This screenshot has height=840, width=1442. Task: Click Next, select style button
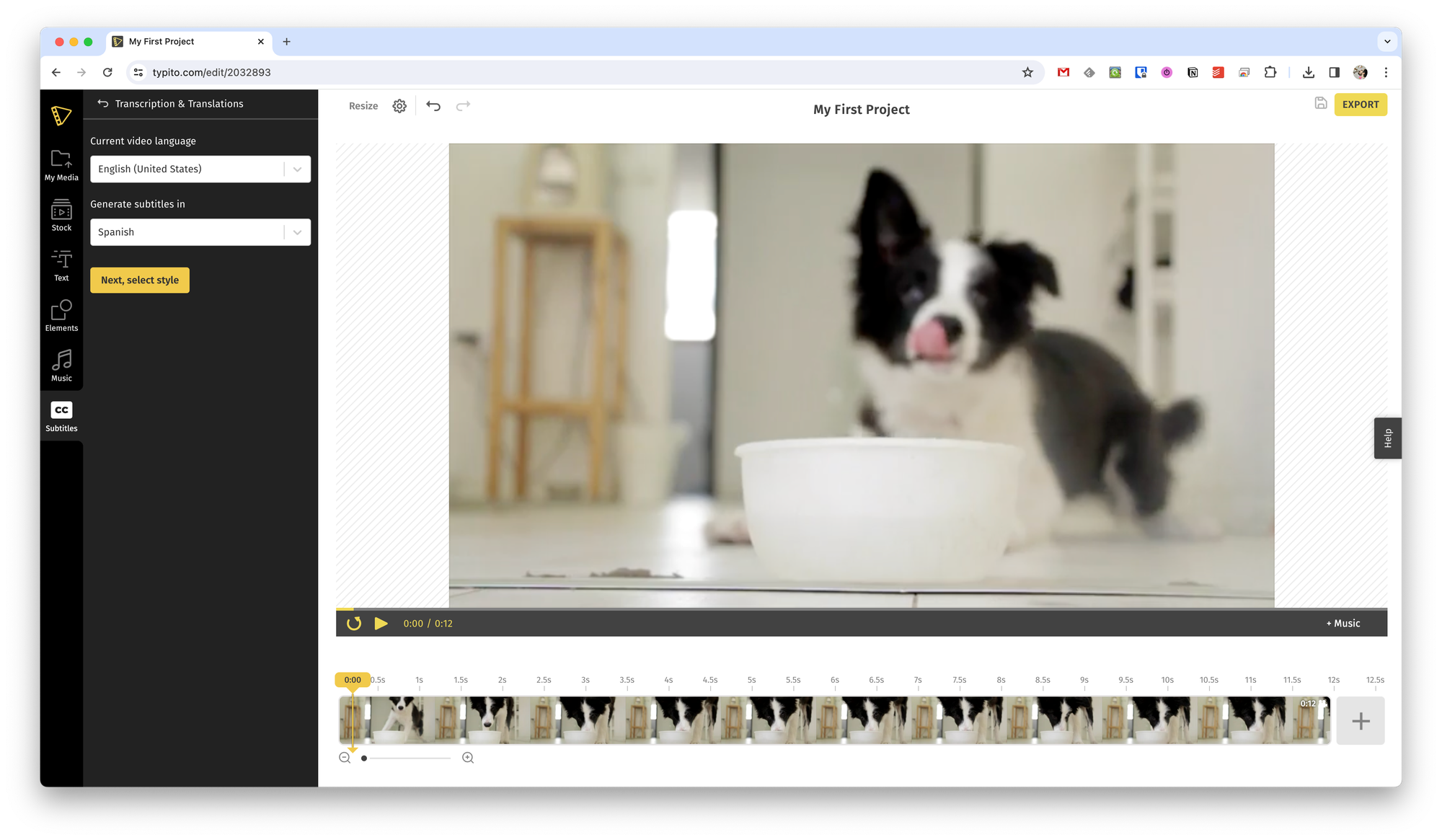coord(140,280)
